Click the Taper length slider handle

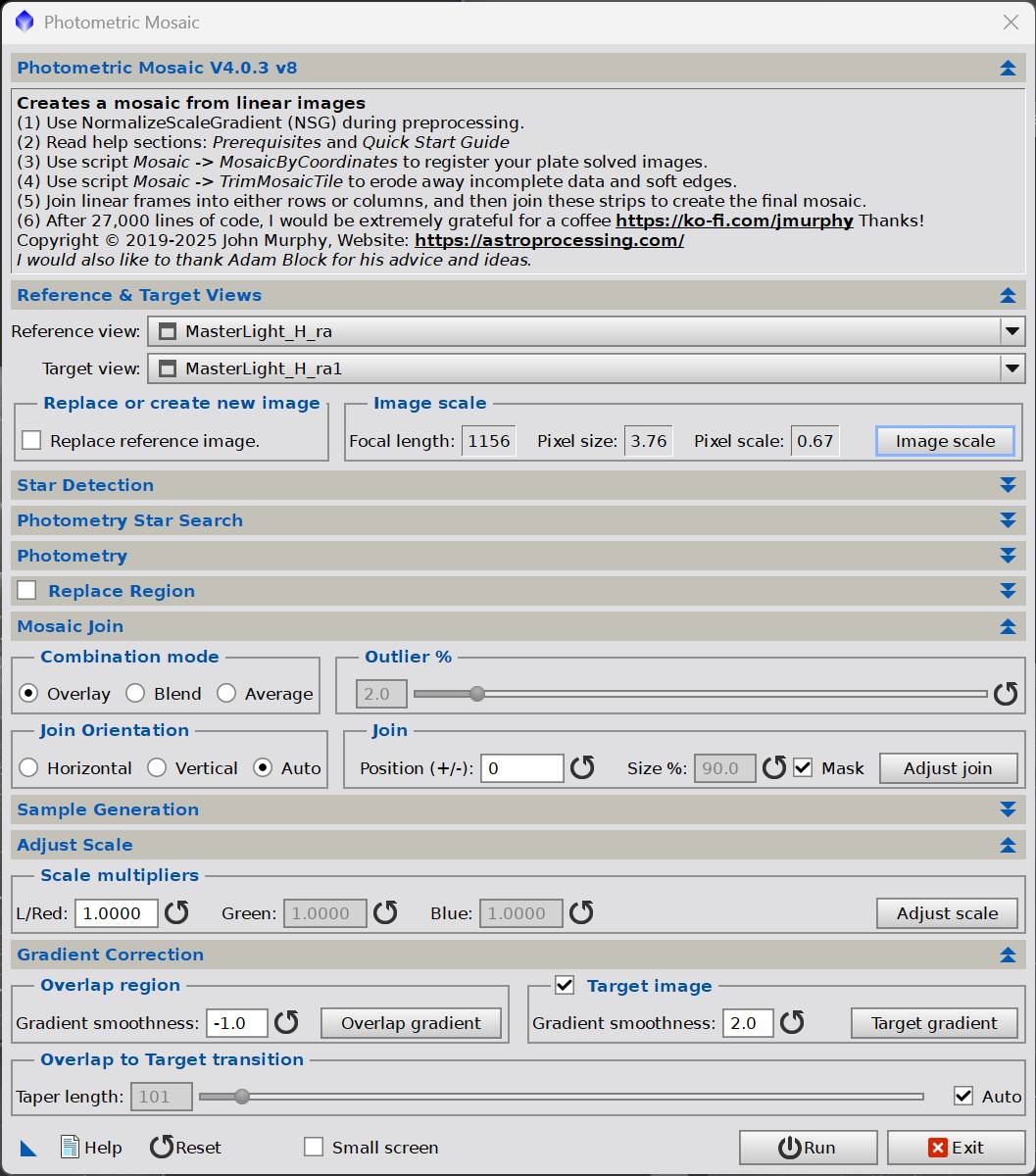(241, 1097)
